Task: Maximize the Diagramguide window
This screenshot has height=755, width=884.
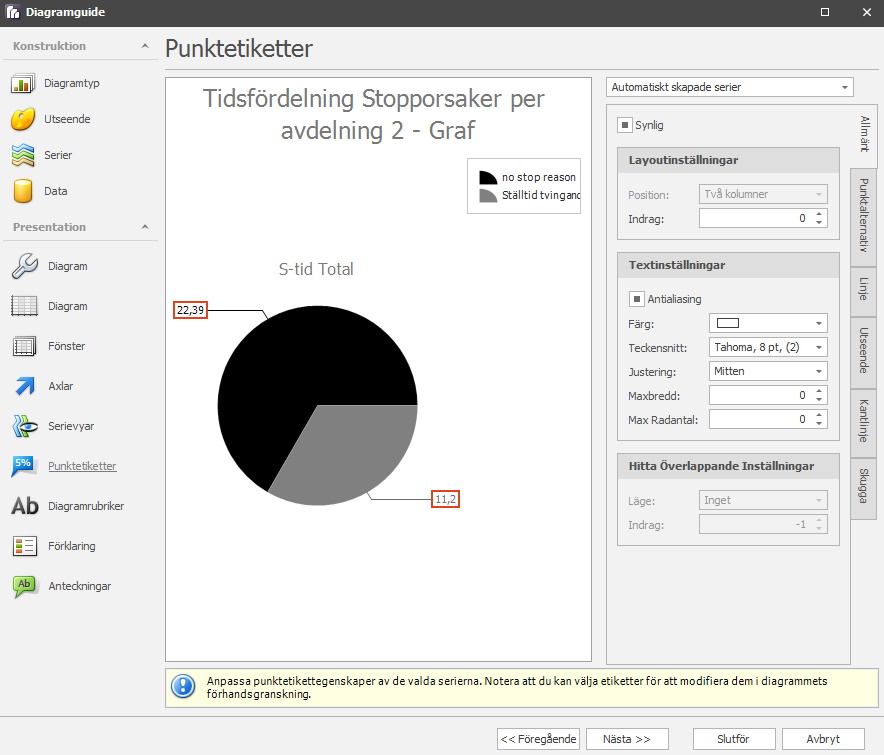Action: (x=825, y=12)
